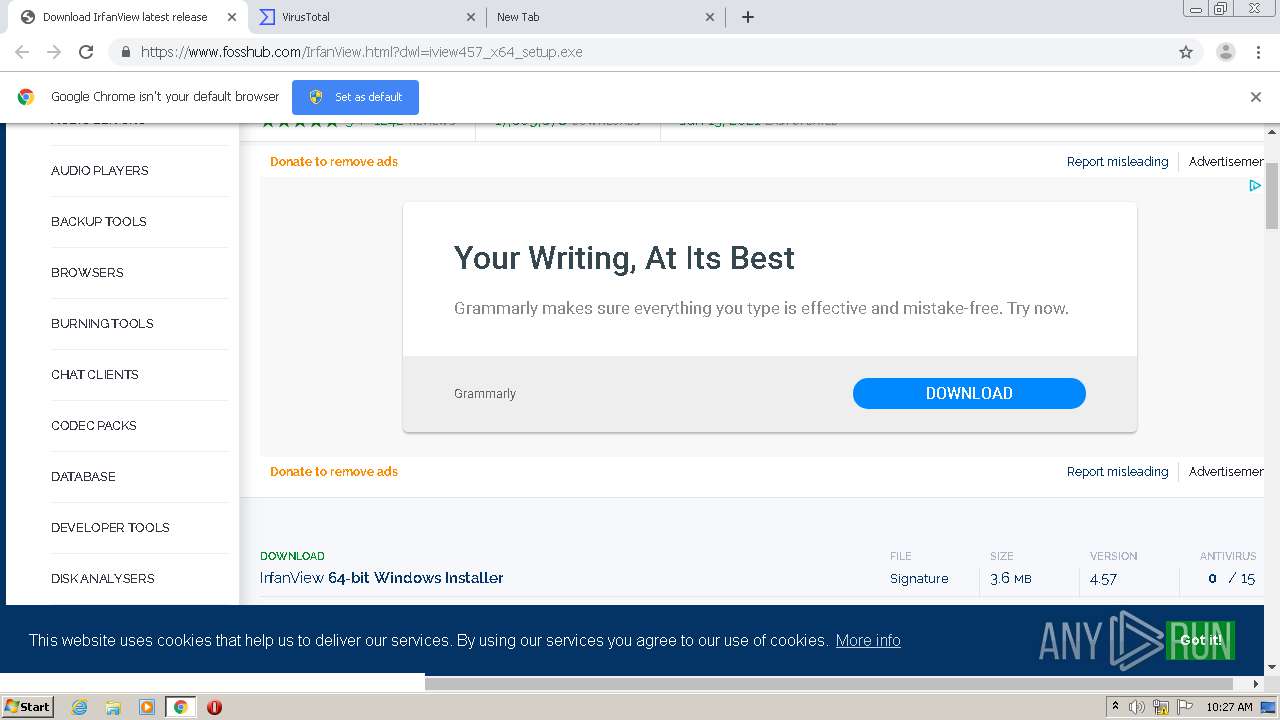Click the red Opera taskbar icon

(214, 707)
